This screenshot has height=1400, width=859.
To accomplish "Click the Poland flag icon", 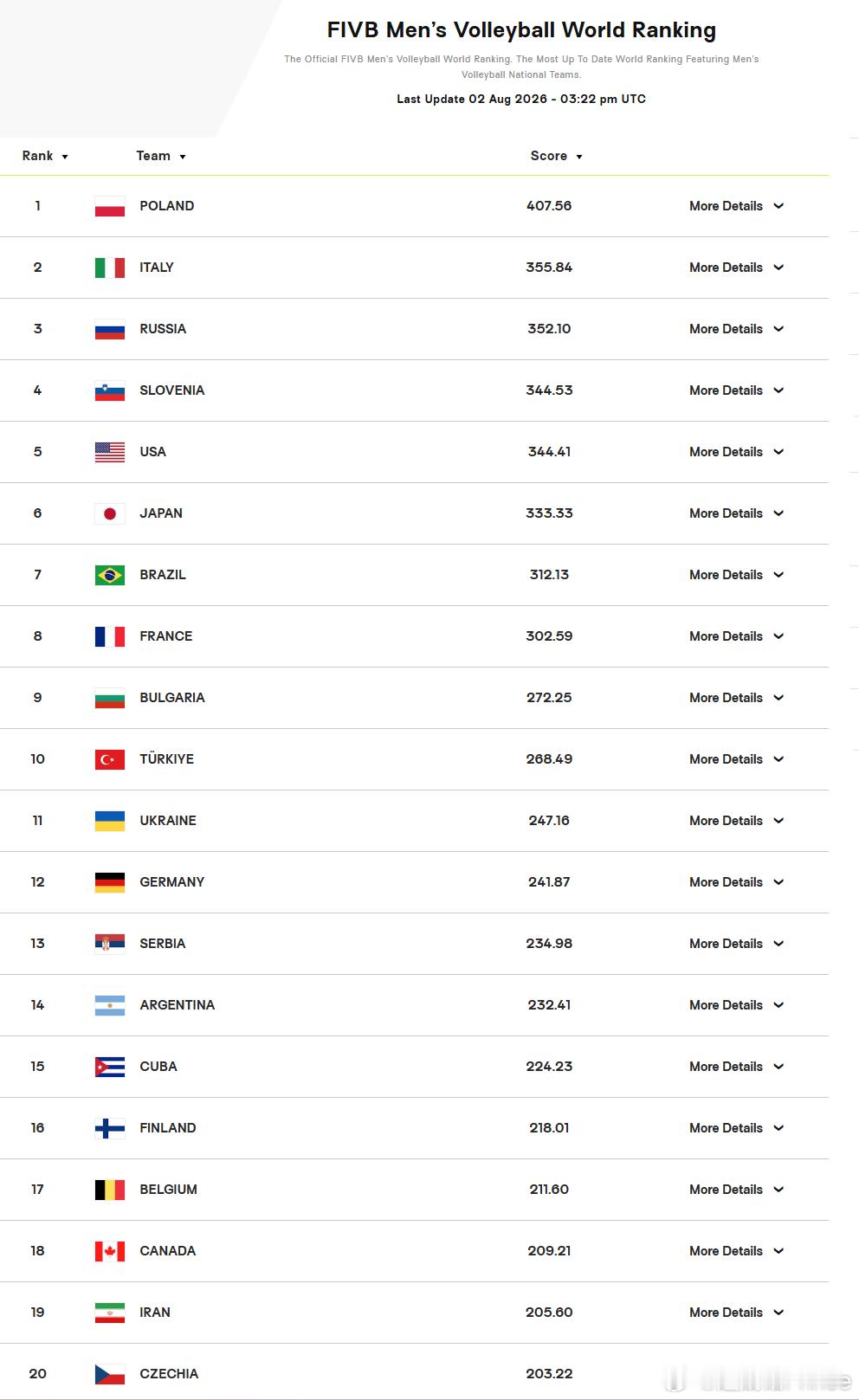I will click(110, 206).
